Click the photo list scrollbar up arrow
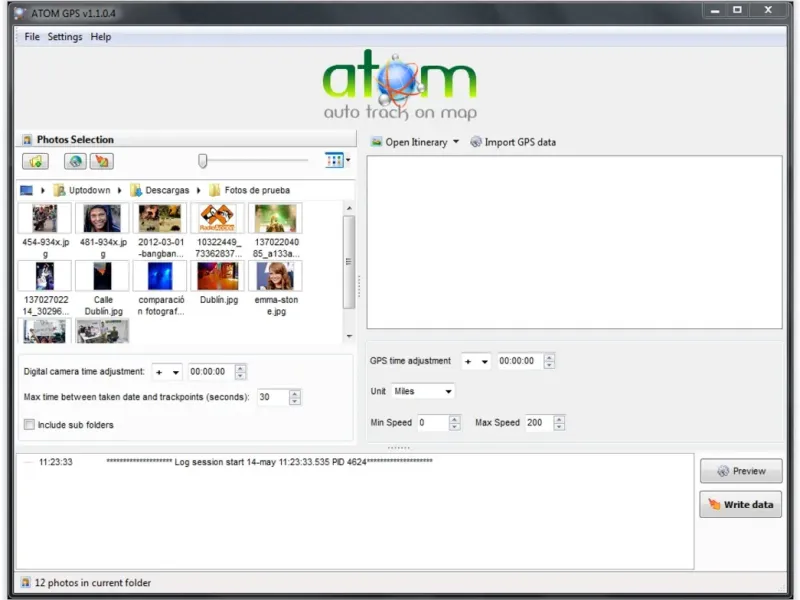Screen dimensions: 800x600 coord(349,208)
